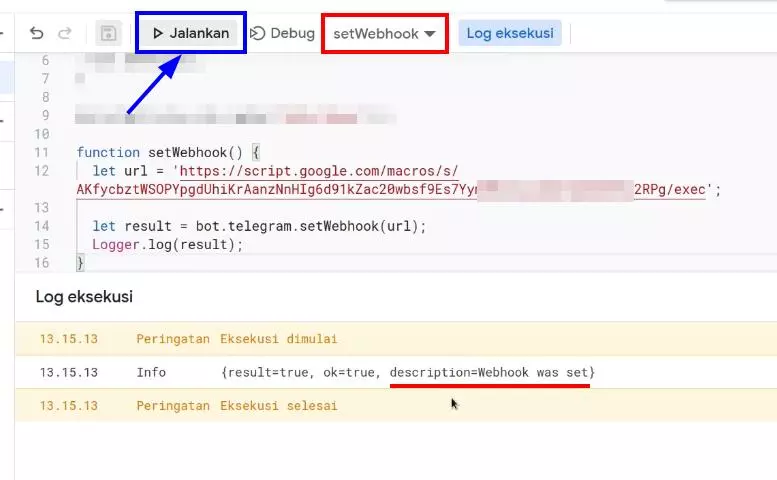This screenshot has height=480, width=777.
Task: Click the closing brace on line 16
Action: point(80,262)
